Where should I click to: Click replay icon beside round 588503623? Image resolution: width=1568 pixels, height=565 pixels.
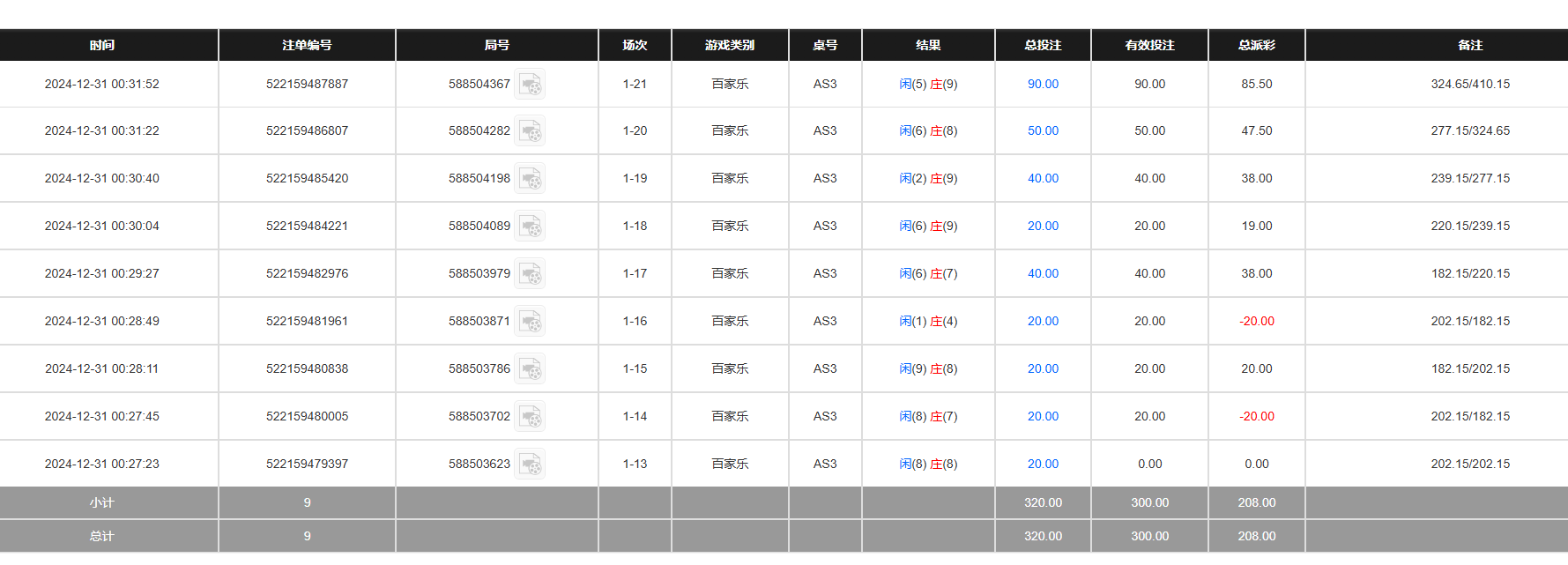coord(530,465)
